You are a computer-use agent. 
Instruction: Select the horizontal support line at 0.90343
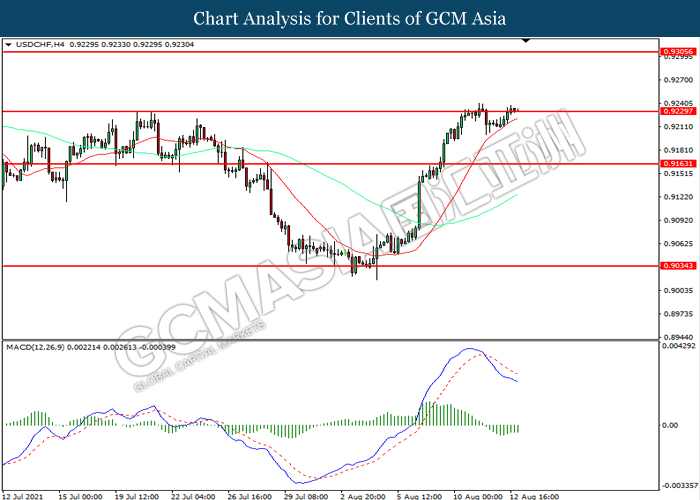200,265
